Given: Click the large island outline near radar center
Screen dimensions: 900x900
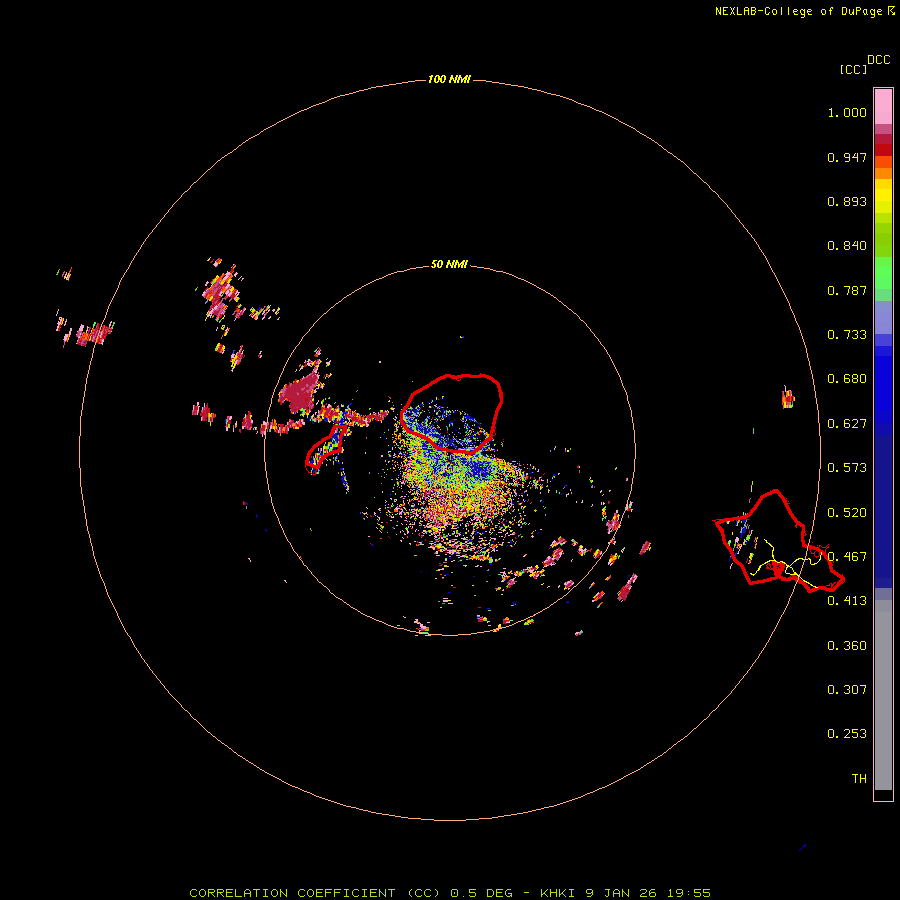Looking at the screenshot, I should click(x=452, y=413).
